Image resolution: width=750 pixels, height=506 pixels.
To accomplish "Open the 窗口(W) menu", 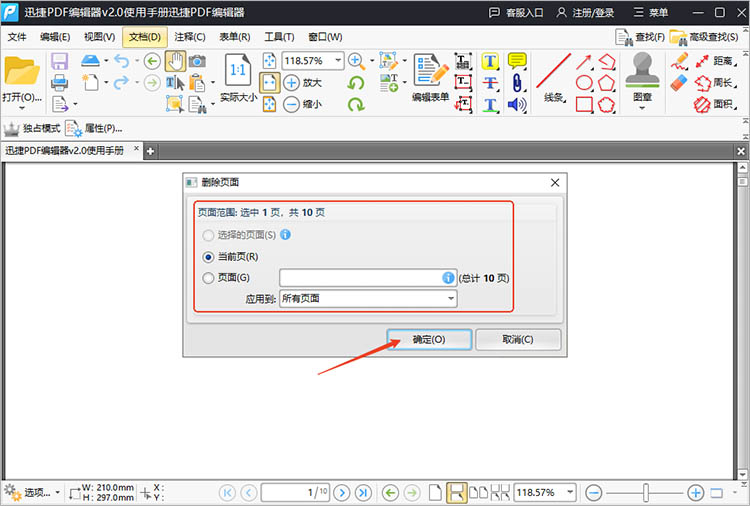I will click(x=325, y=37).
